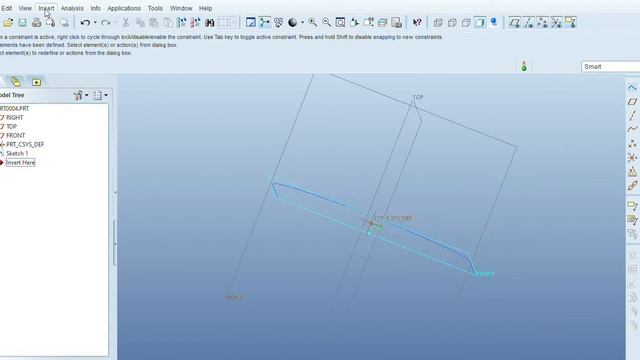Click the Datum Axis tool icon
The width and height of the screenshot is (640, 360).
click(632, 116)
